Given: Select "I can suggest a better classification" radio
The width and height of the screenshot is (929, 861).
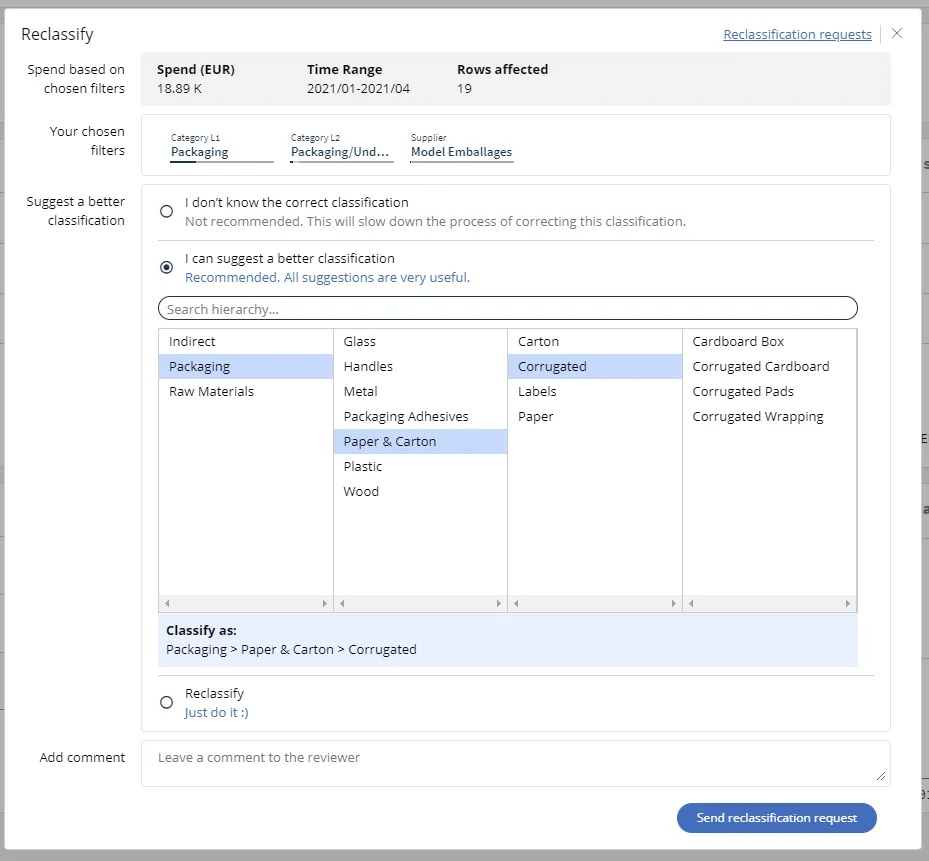Looking at the screenshot, I should click(167, 267).
